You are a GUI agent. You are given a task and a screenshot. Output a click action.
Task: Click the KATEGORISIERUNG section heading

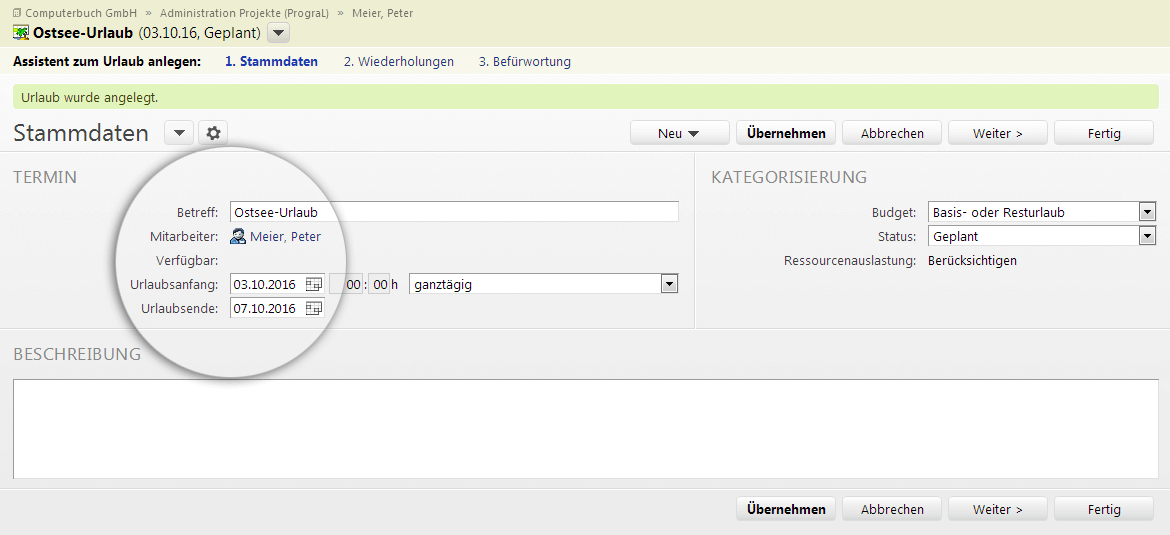coord(789,177)
